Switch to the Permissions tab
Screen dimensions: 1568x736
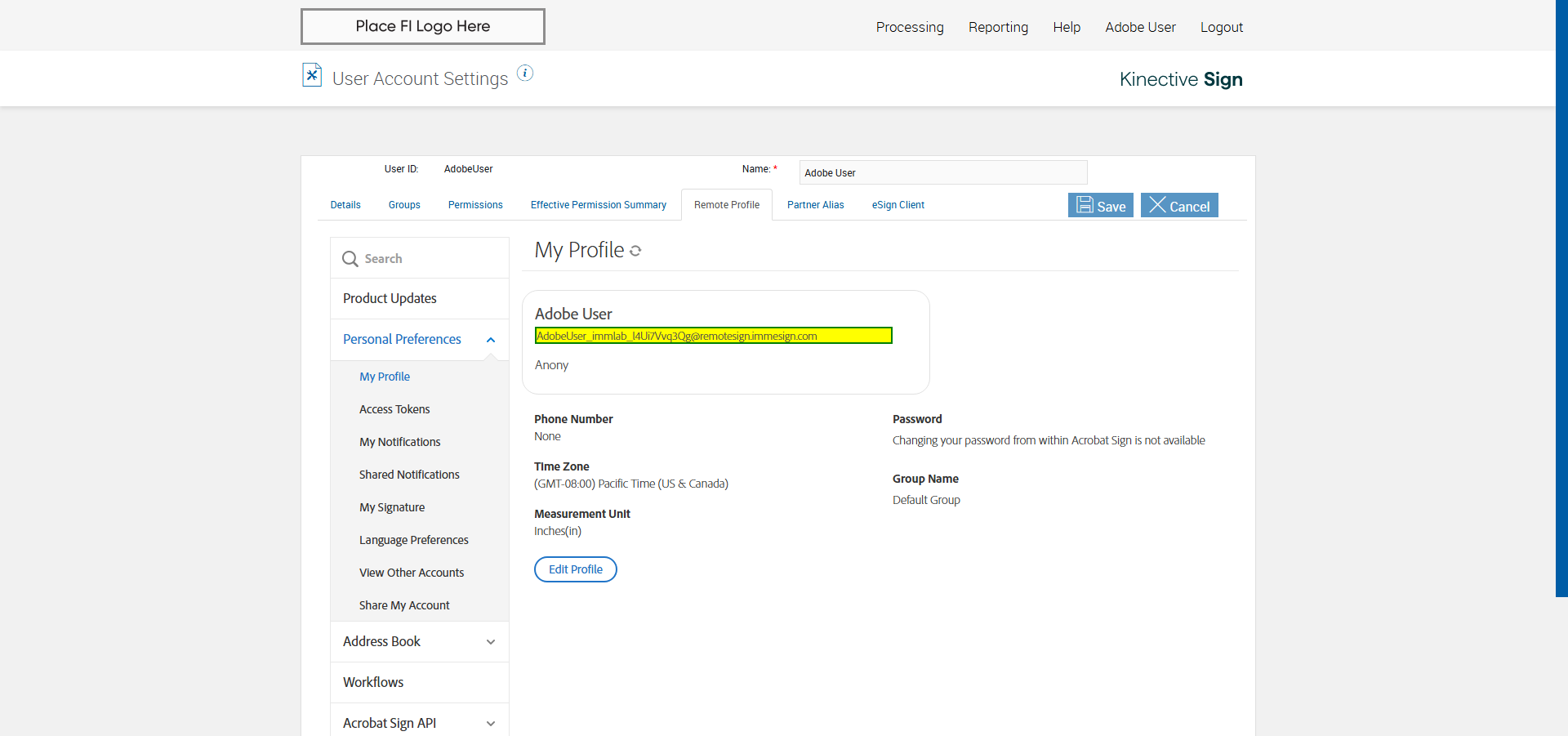tap(475, 205)
